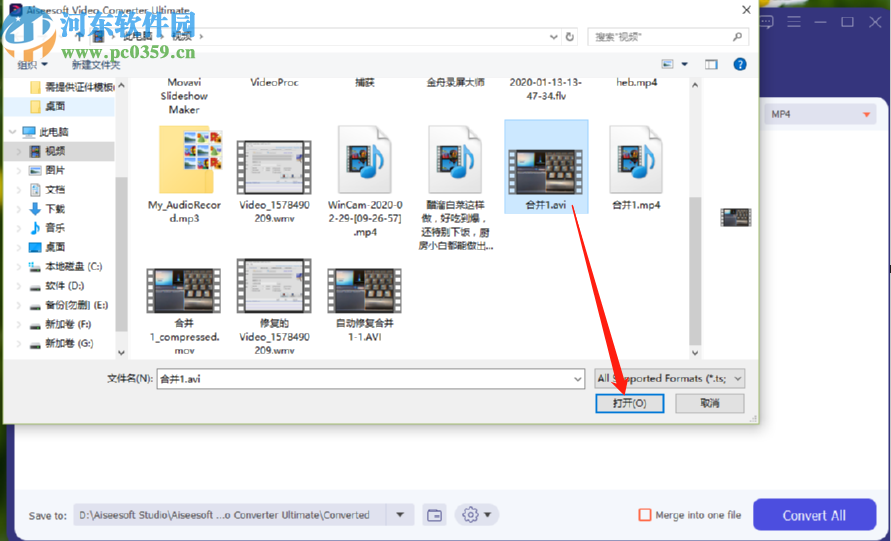Viewport: 891px width, 541px height.
Task: Select 需提供证件模板 folder in navigation
Action: pyautogui.click(x=72, y=87)
